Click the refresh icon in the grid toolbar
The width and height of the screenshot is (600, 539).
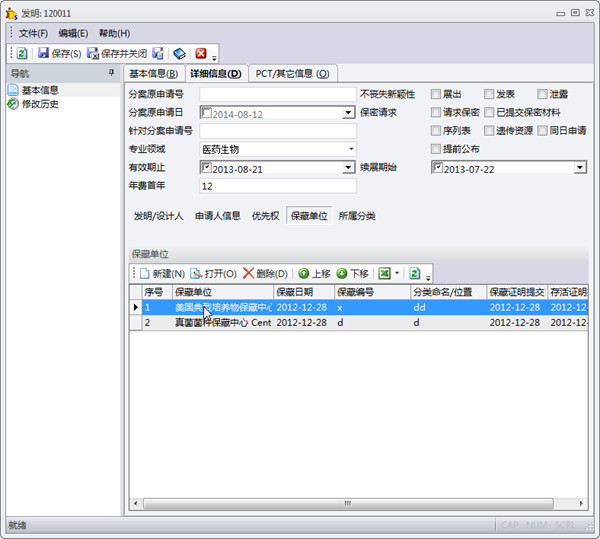click(x=414, y=273)
